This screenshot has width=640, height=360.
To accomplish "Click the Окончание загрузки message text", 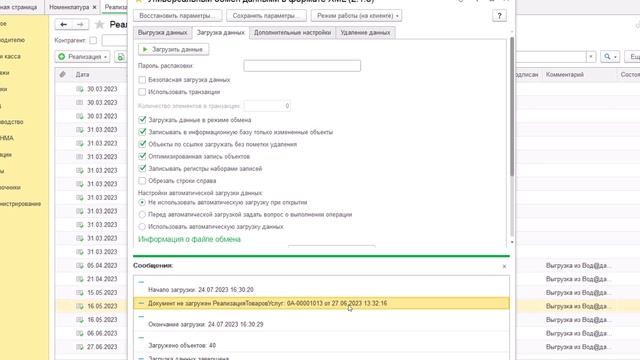I will tap(206, 324).
